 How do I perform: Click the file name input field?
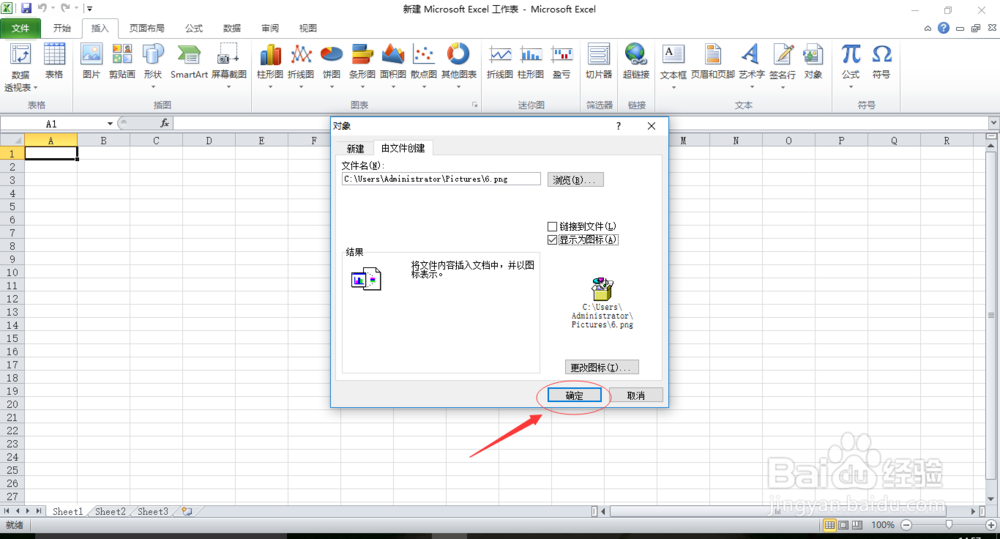coord(441,179)
